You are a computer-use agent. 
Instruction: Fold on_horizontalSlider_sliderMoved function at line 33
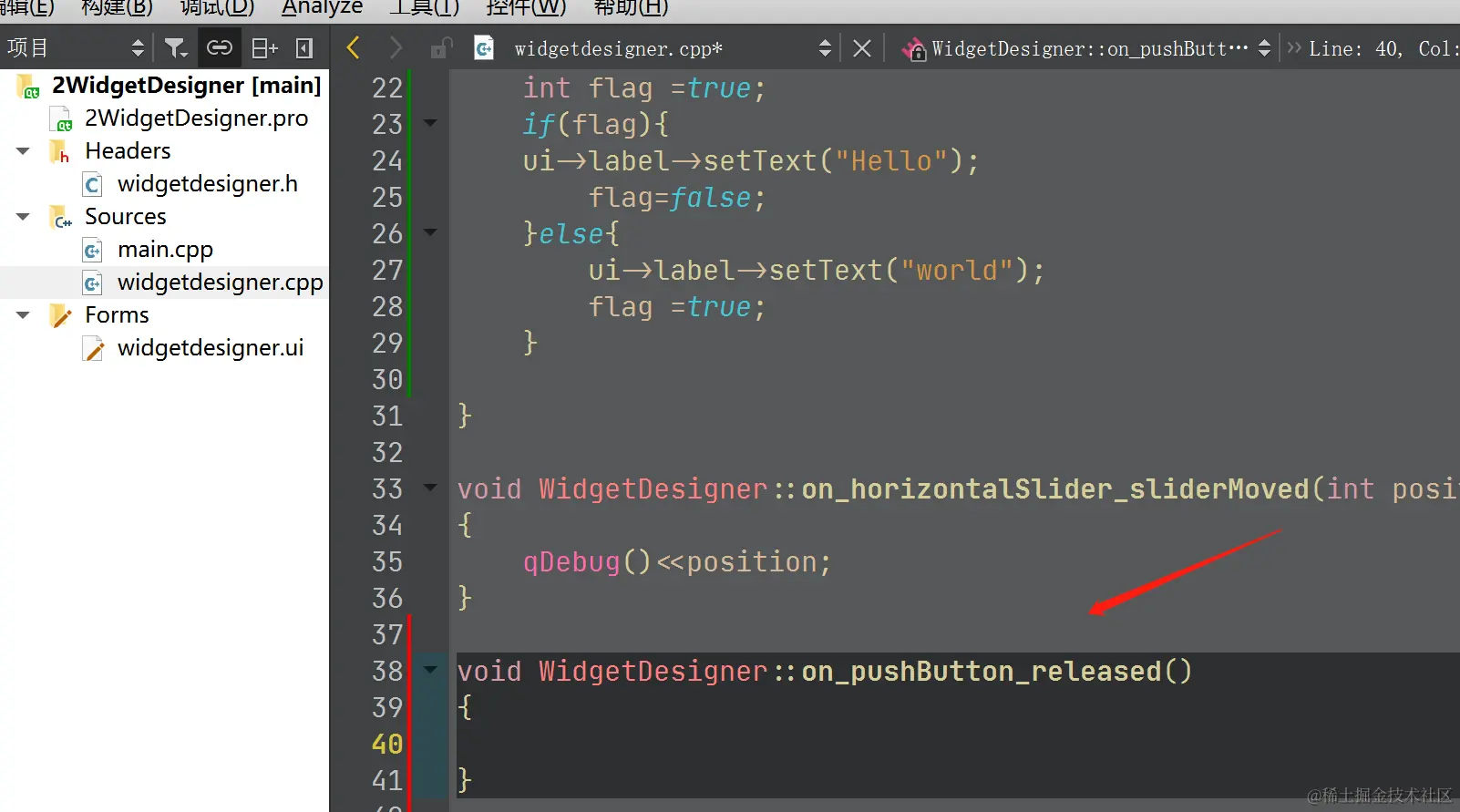tap(430, 488)
